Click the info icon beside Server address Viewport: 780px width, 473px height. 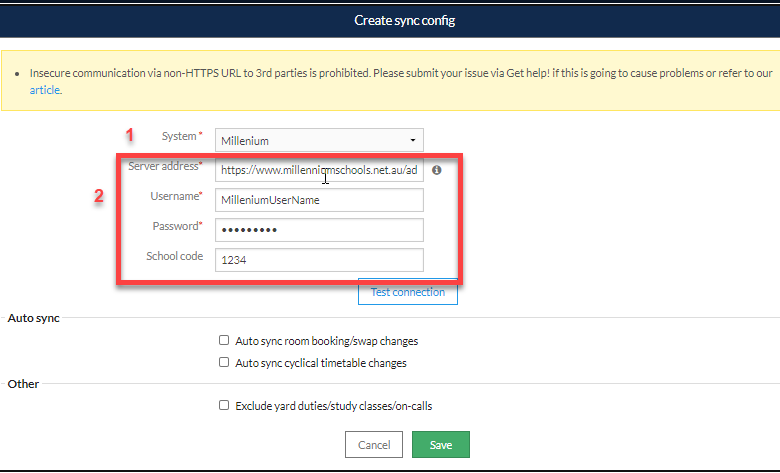coord(436,170)
